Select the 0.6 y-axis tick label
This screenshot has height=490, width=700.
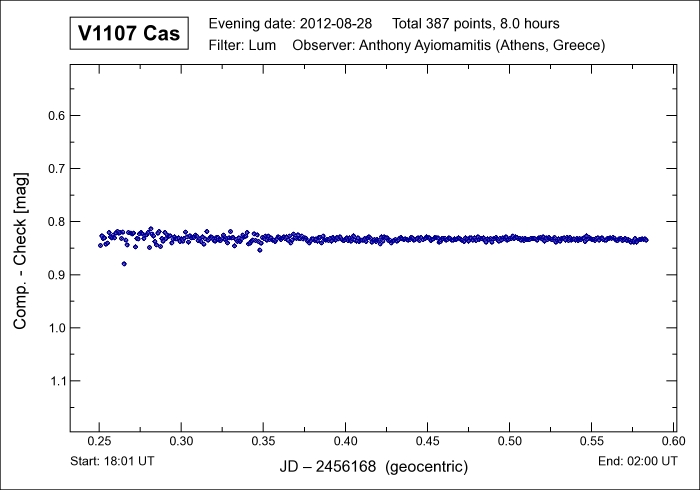coord(58,115)
